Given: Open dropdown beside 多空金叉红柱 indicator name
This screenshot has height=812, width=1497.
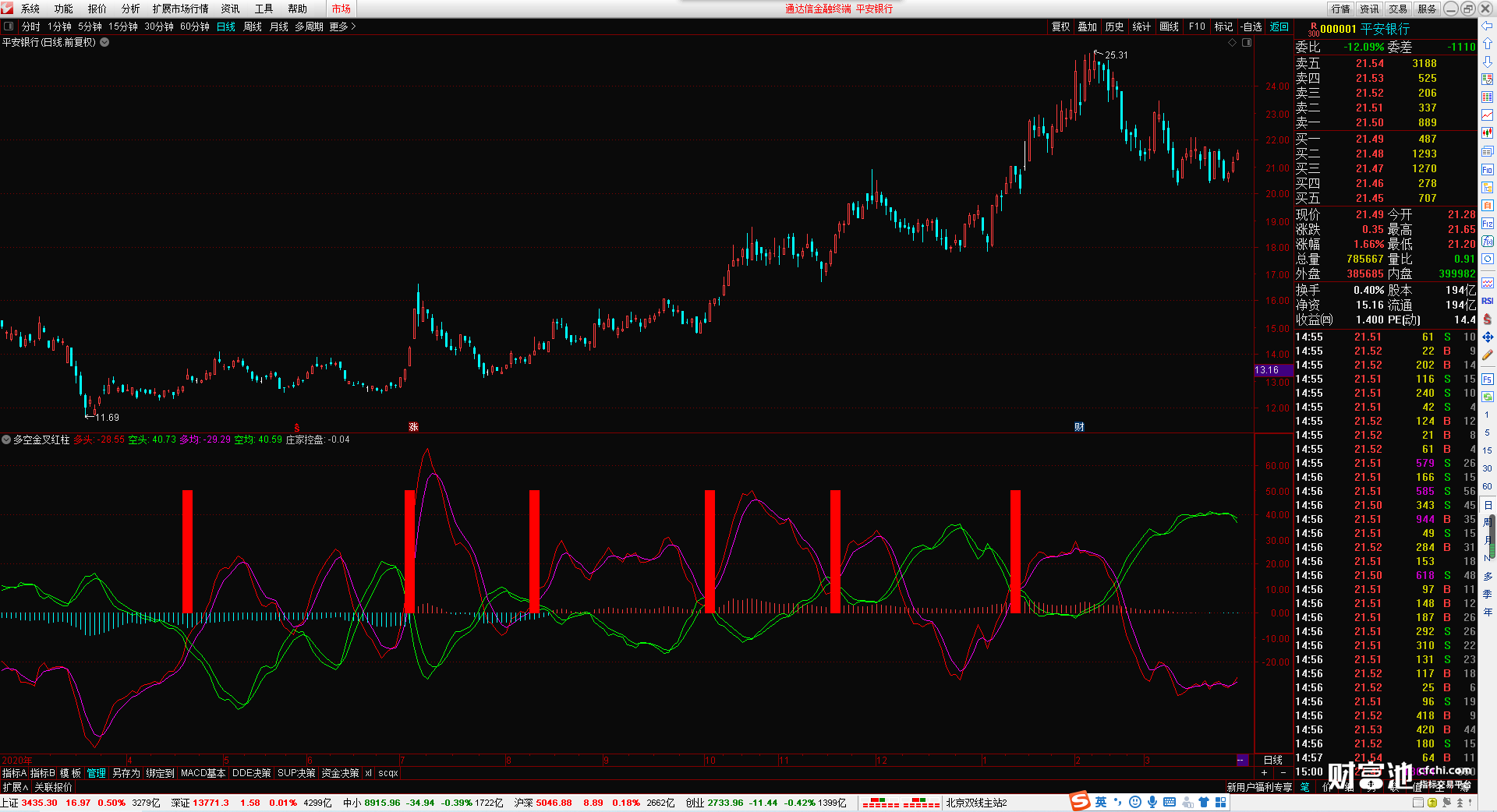Looking at the screenshot, I should tap(6, 440).
